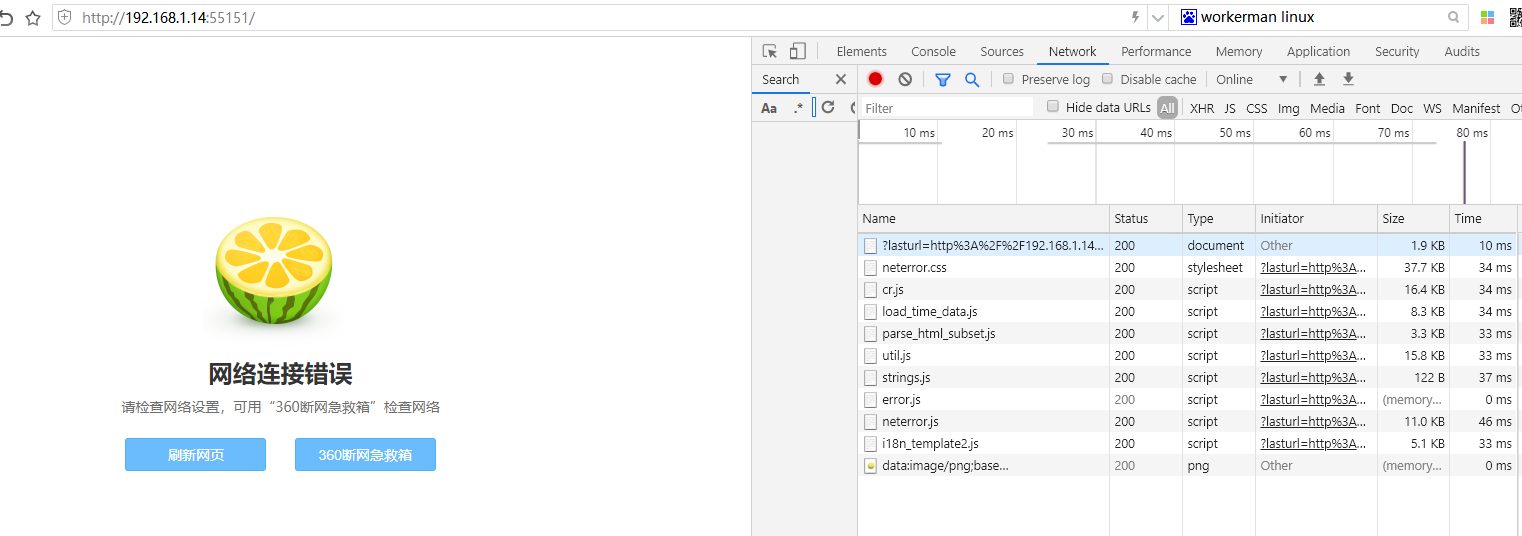Screen dimensions: 1522x536
Task: Click the network Filter input field
Action: click(x=947, y=108)
